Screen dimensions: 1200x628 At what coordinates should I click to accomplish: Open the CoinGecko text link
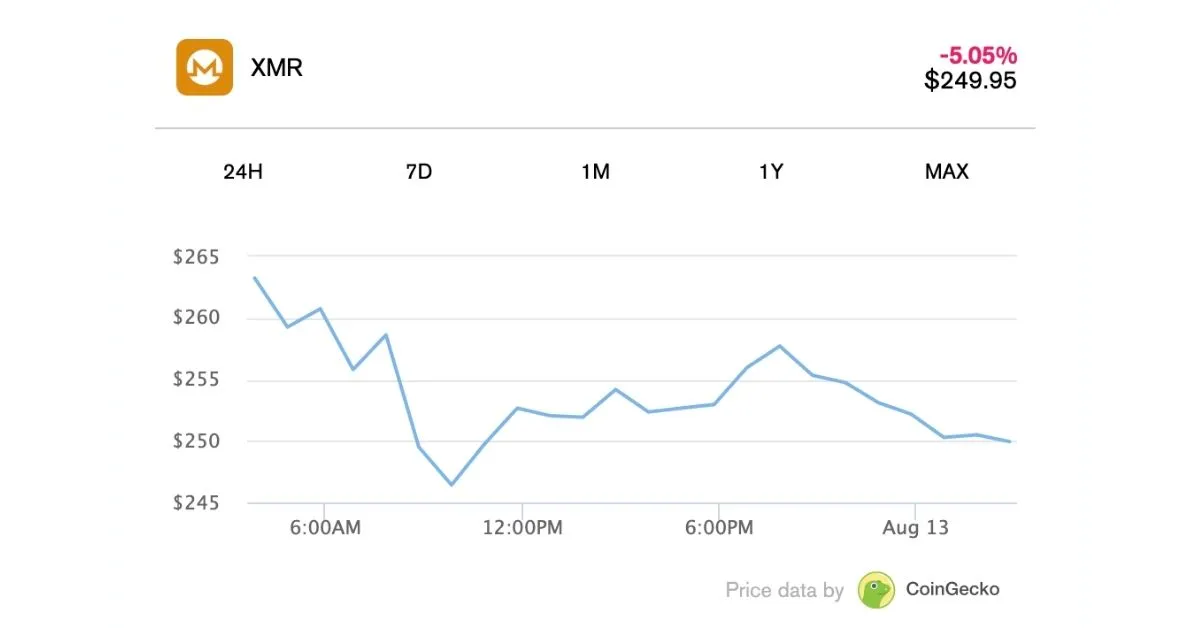952,590
